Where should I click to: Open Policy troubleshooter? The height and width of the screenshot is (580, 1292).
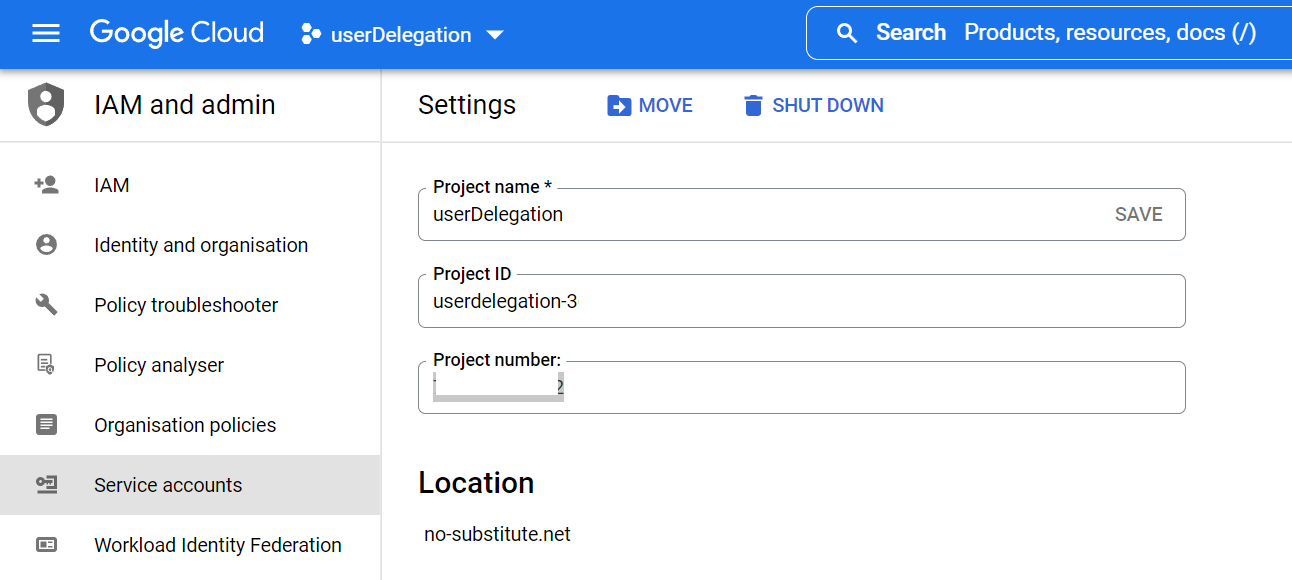(190, 305)
